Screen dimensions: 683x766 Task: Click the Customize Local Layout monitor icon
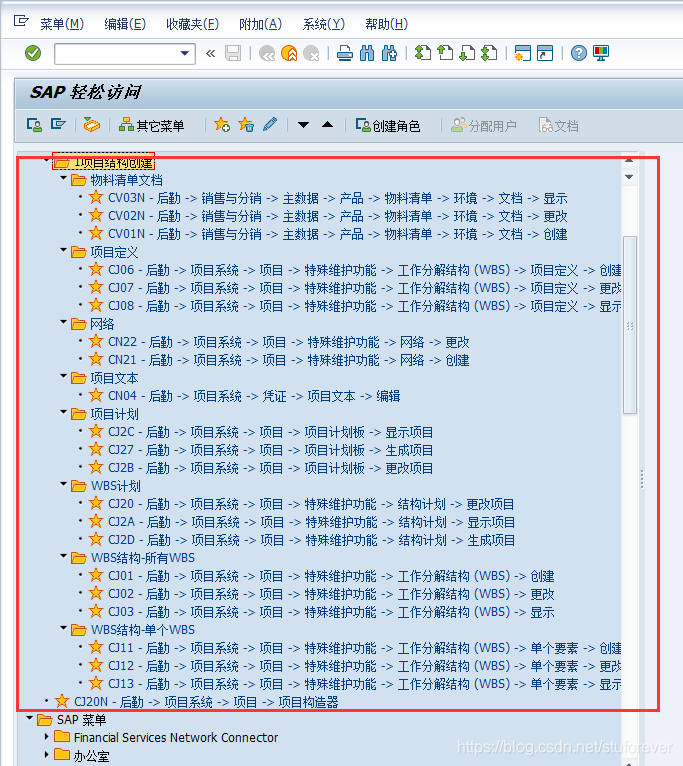[601, 53]
